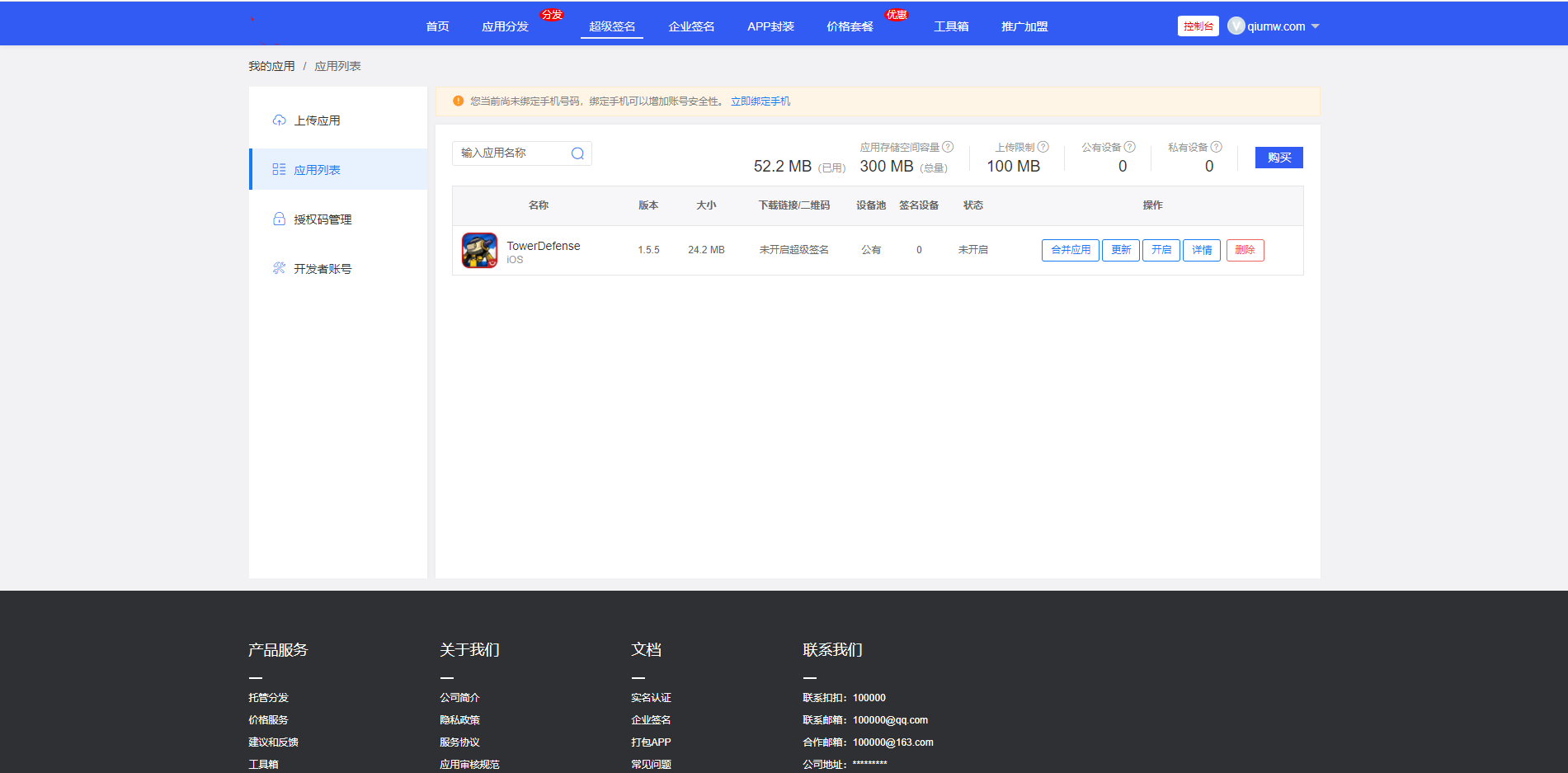Viewport: 1568px width, 773px height.
Task: Click help icon beside 公有设备
Action: [1130, 147]
